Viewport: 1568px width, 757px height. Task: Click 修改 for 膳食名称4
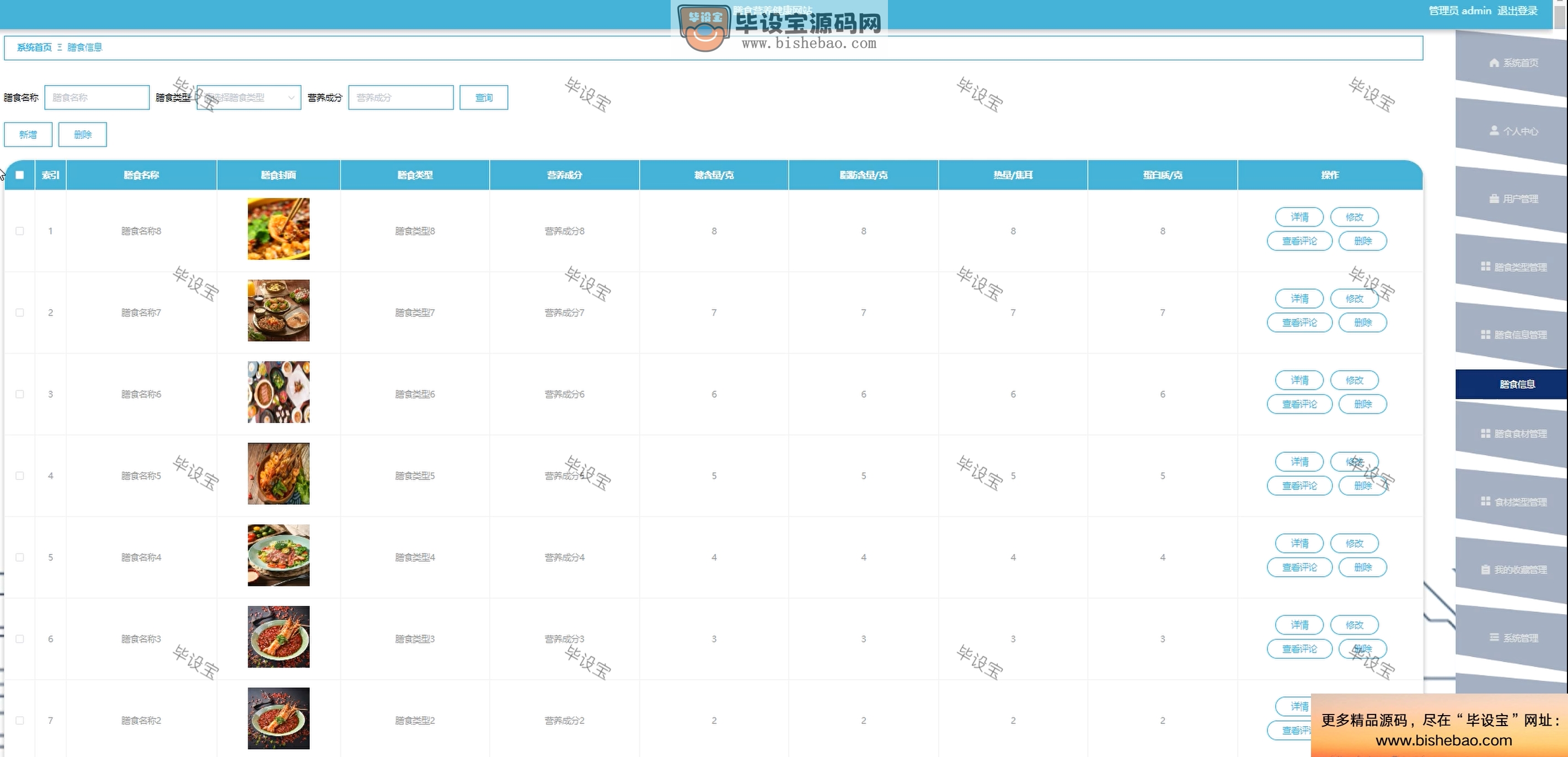(x=1355, y=543)
